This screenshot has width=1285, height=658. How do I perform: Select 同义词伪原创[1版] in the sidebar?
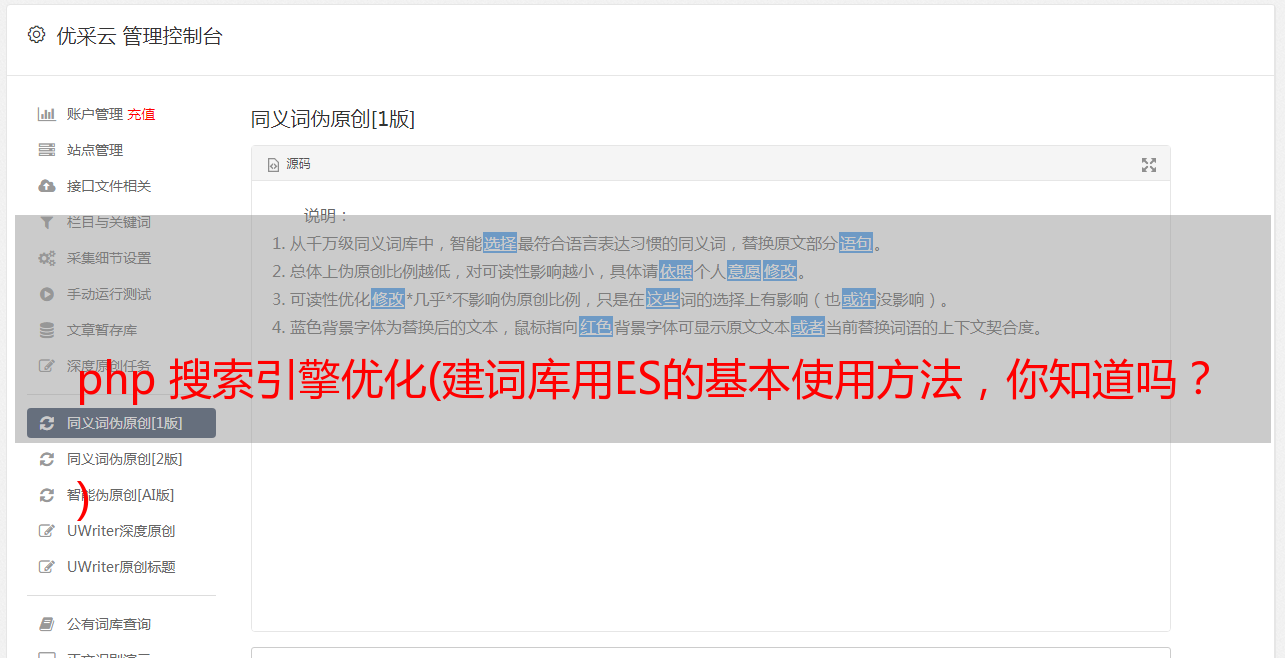click(121, 423)
